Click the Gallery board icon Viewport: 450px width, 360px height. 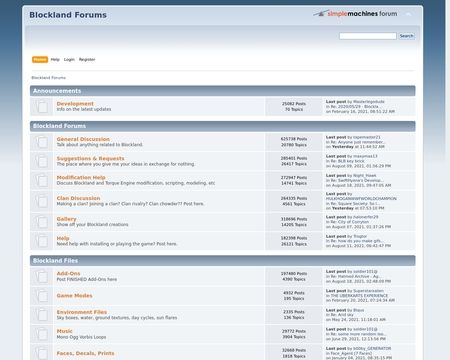coord(42,222)
